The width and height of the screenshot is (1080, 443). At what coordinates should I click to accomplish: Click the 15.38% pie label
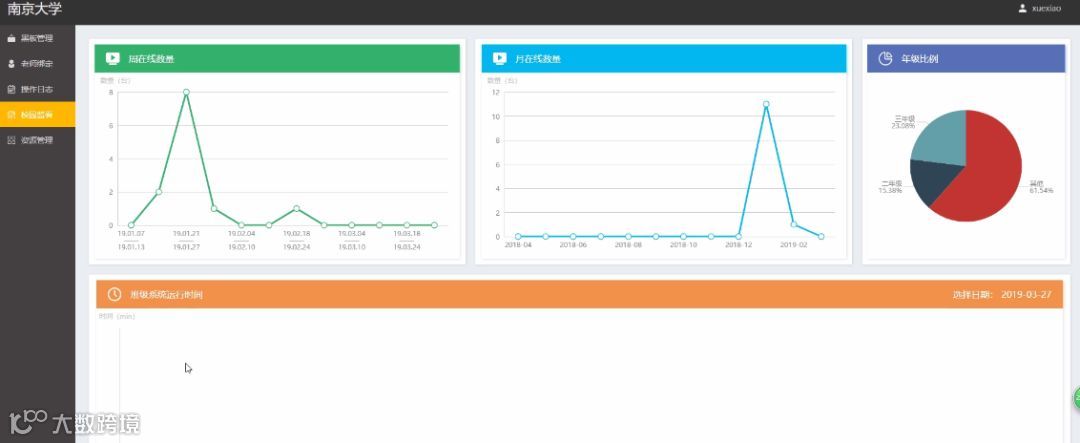(890, 190)
